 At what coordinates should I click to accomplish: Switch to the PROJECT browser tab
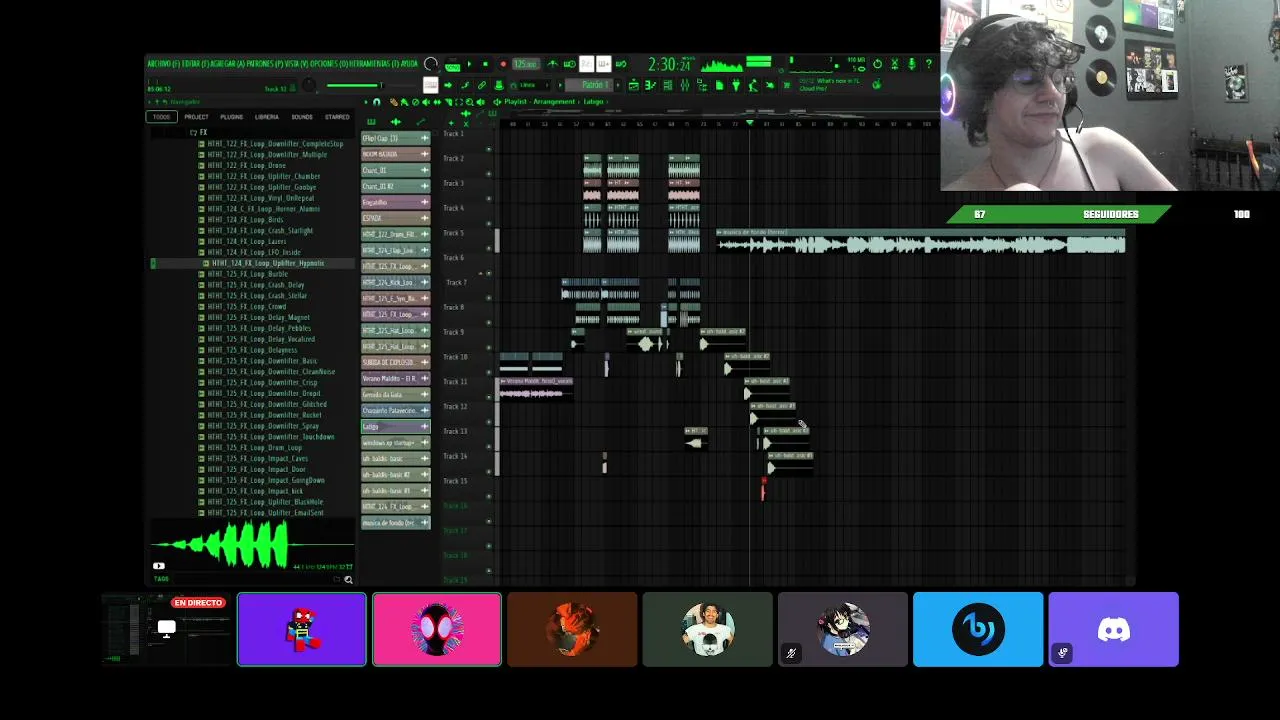[x=196, y=117]
